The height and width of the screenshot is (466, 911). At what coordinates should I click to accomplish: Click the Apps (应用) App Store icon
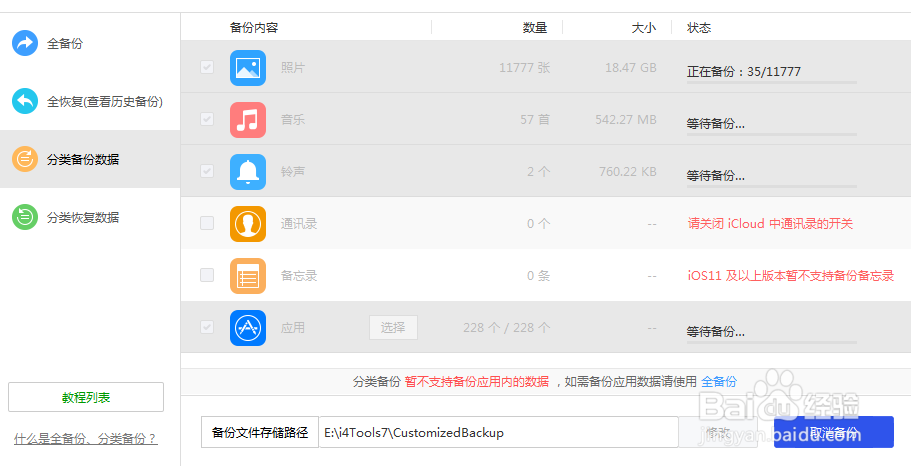click(x=248, y=328)
